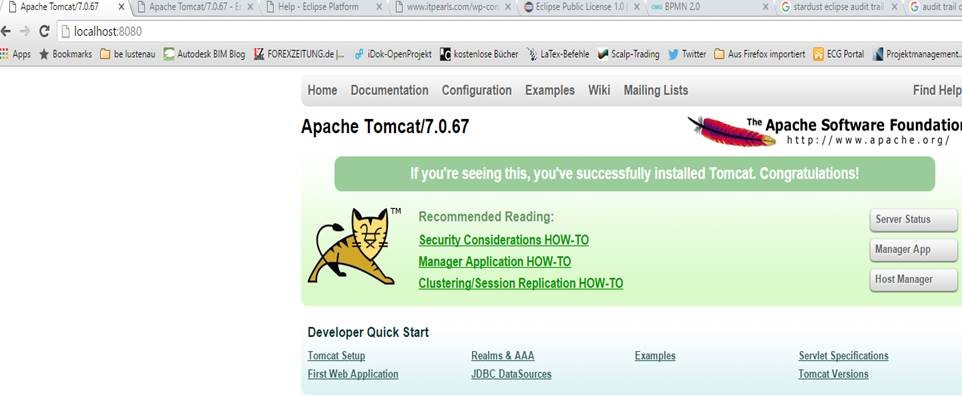Open Mailing Lists in Tomcat navigation bar

pos(656,90)
